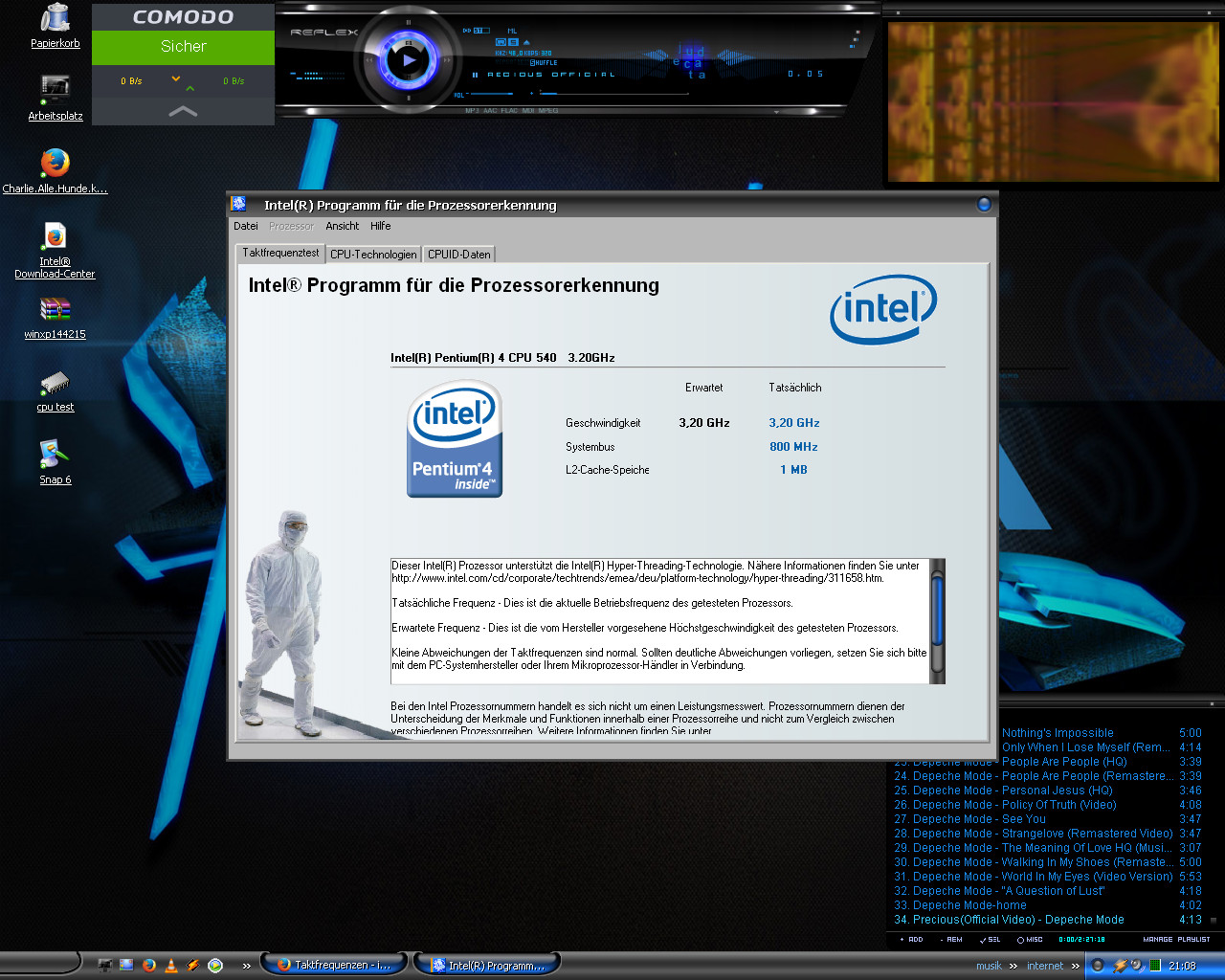The height and width of the screenshot is (980, 1225).
Task: Click the play button in Reflex player
Action: pos(409,59)
